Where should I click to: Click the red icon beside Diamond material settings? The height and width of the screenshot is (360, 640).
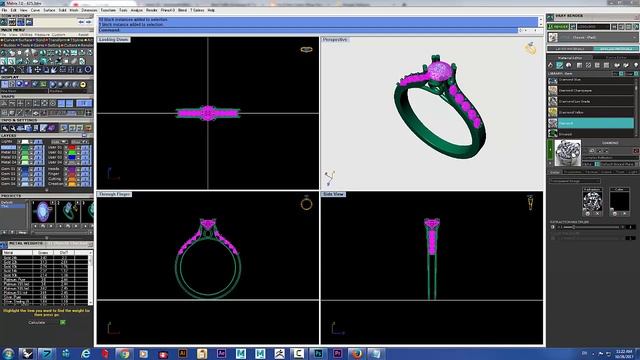click(636, 151)
